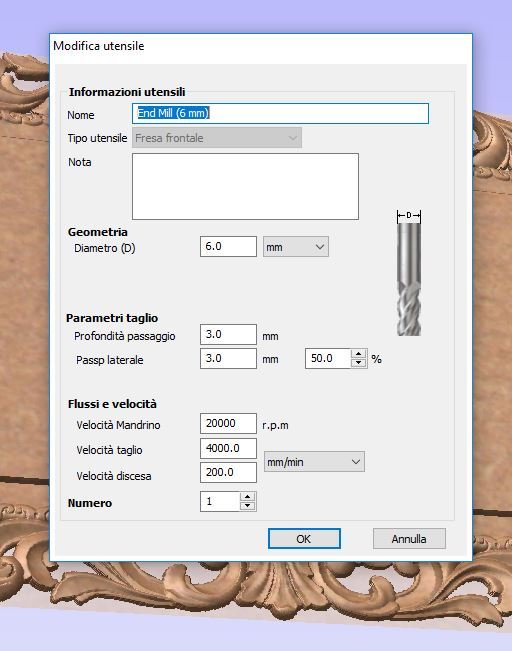The width and height of the screenshot is (512, 651).
Task: Click the Velocità Mandrino label
Action: coord(118,425)
